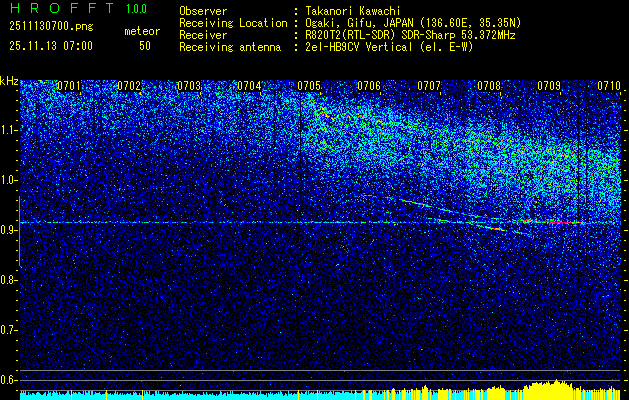Click the R820T2(RTL-SDR) SDR-Sharp receiver text
The width and height of the screenshot is (629, 400).
(410, 35)
